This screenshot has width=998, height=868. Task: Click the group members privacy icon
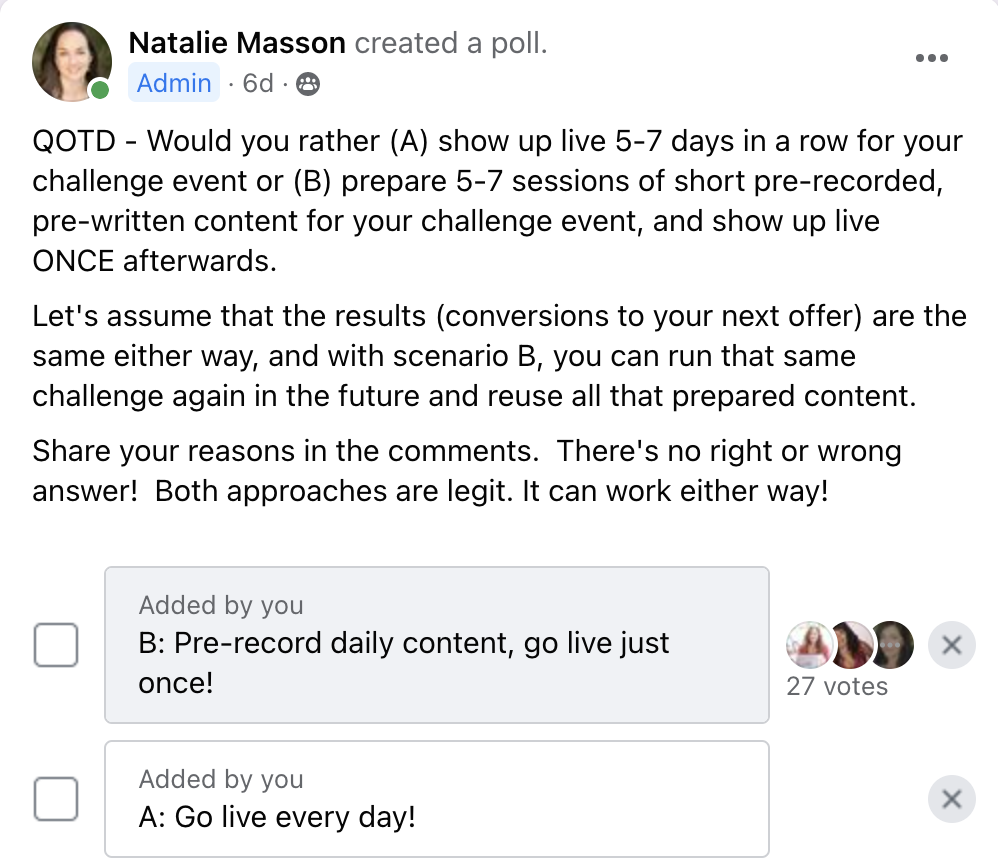point(308,84)
